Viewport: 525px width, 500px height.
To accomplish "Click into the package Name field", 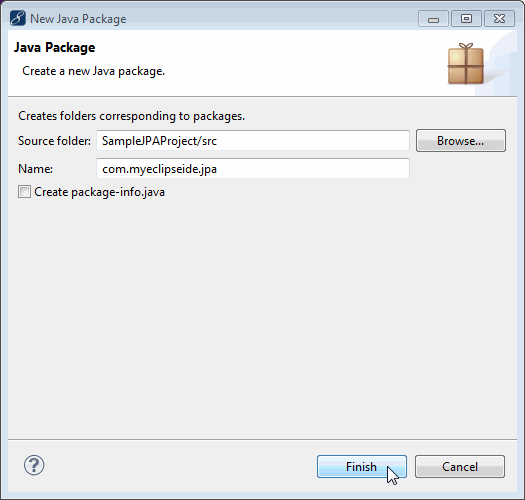I will tap(253, 168).
